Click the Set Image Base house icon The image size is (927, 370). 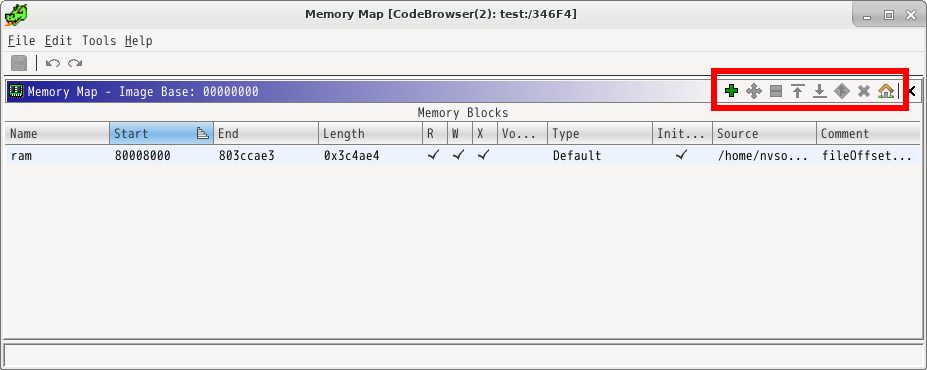[x=886, y=91]
